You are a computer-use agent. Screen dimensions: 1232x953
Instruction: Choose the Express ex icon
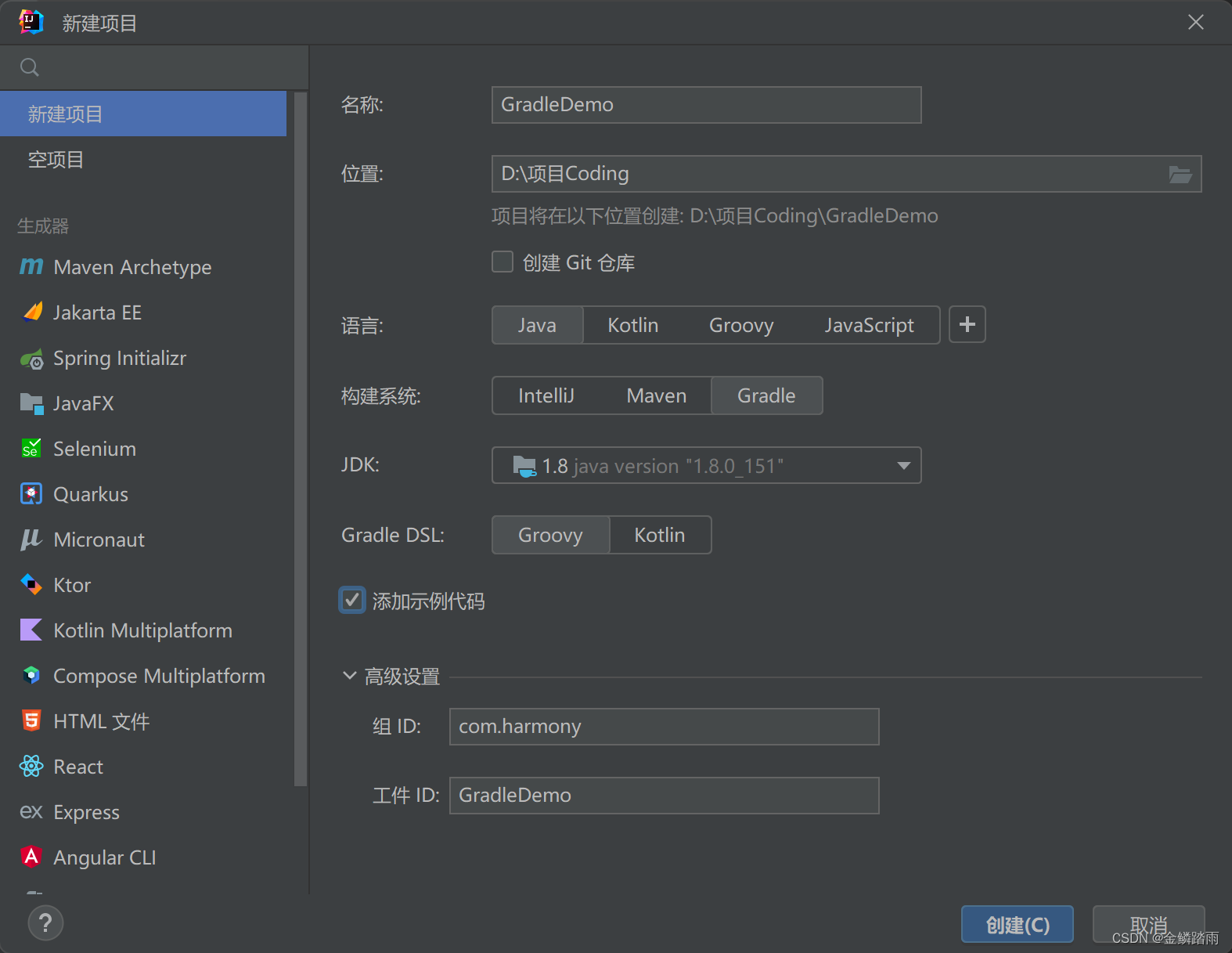pyautogui.click(x=31, y=812)
